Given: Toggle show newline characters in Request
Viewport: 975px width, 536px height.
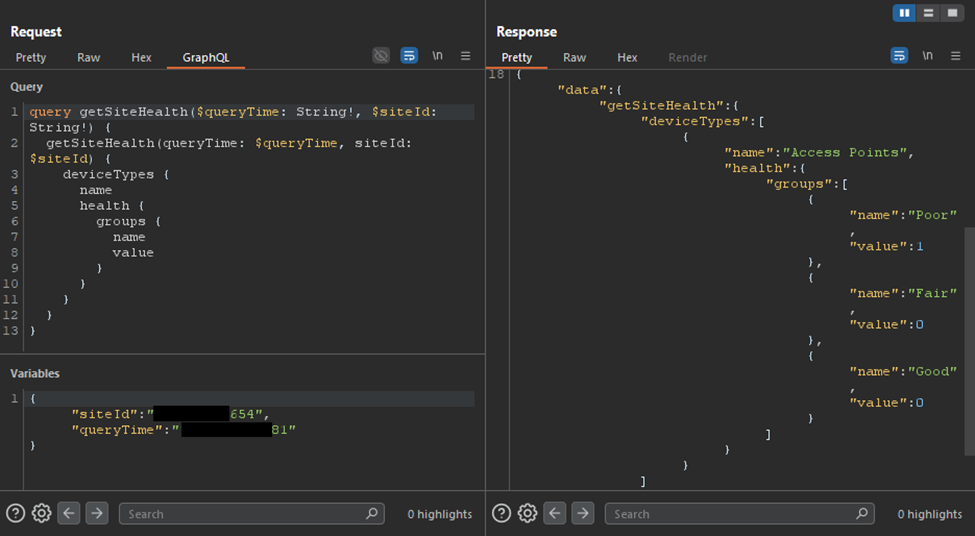Looking at the screenshot, I should point(438,55).
